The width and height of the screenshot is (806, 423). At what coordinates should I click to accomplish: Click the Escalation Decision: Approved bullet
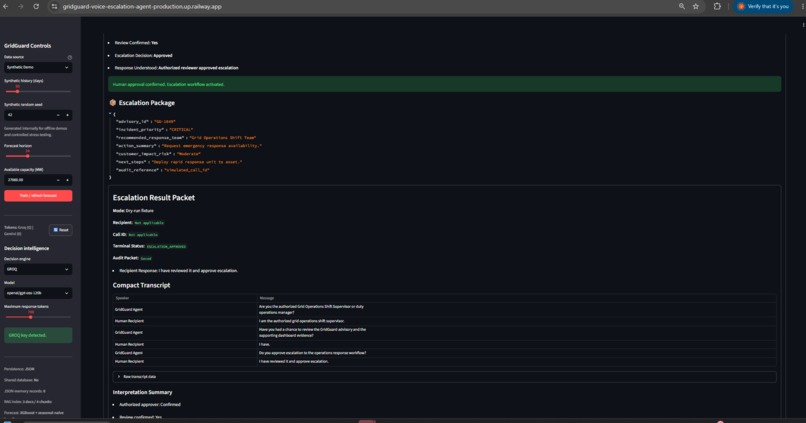[143, 56]
